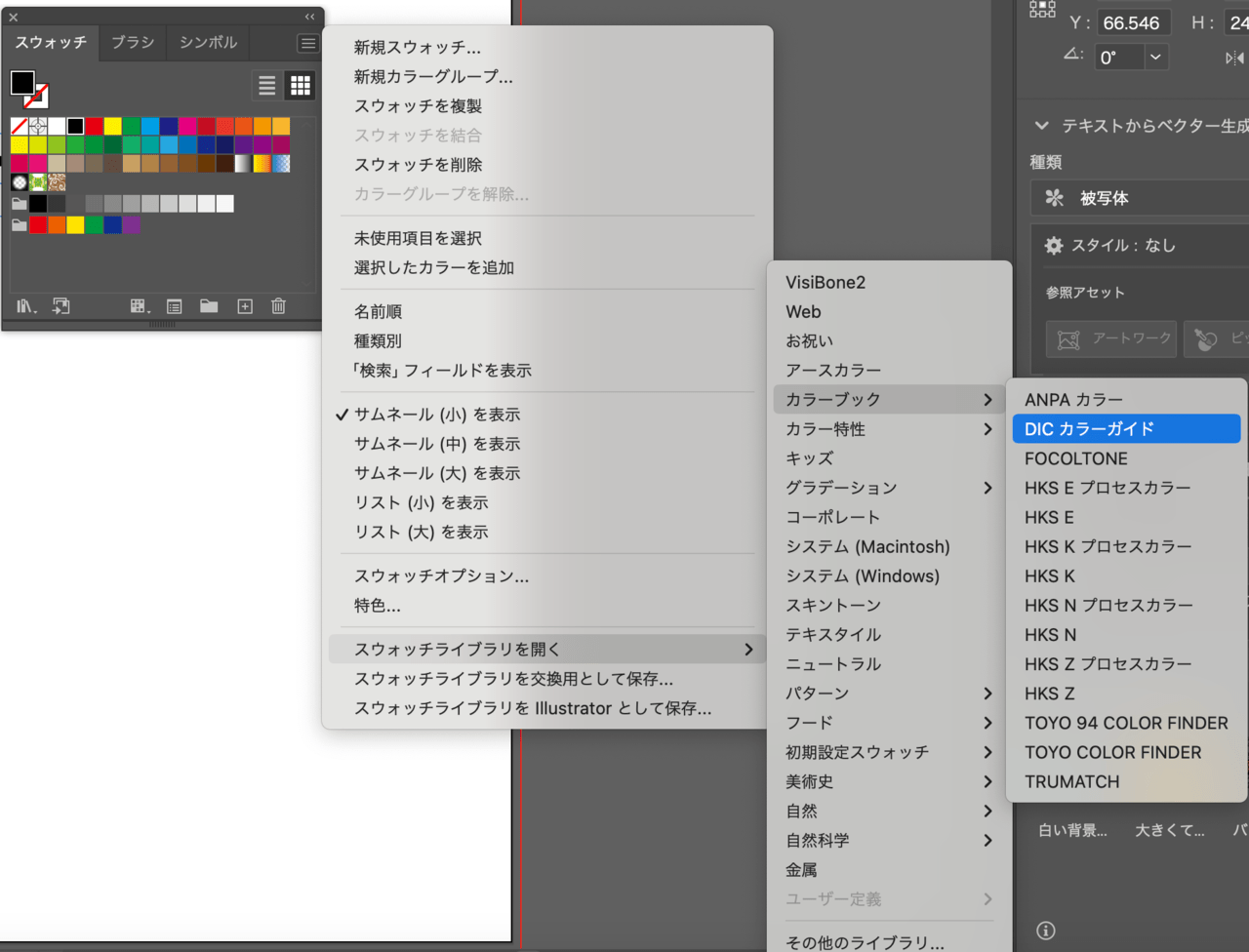Viewport: 1249px width, 952px height.
Task: Click the Show Swatch Kinds grid icon
Action: coord(139,306)
